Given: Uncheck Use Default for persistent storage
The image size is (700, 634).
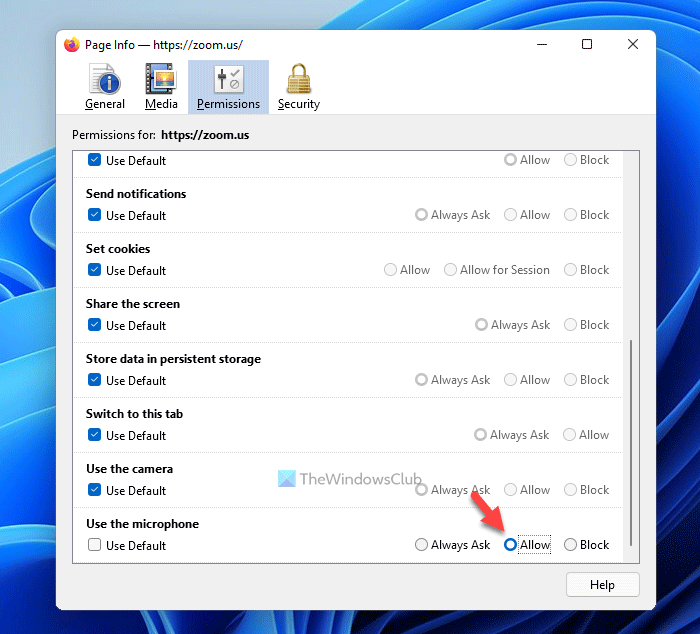Looking at the screenshot, I should 94,380.
